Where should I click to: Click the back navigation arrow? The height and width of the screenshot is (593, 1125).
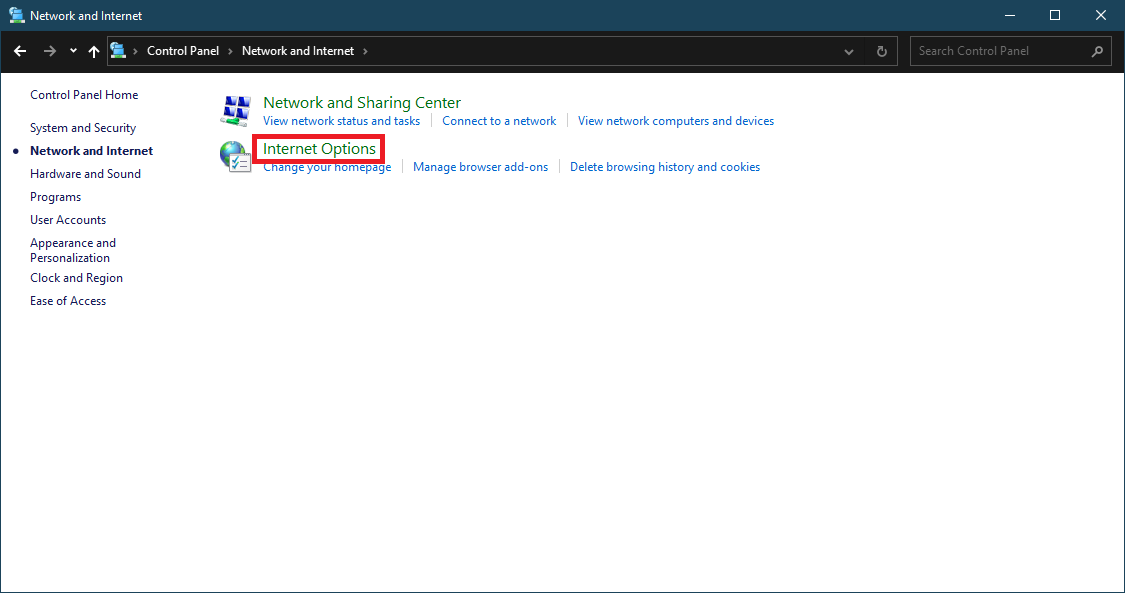20,50
